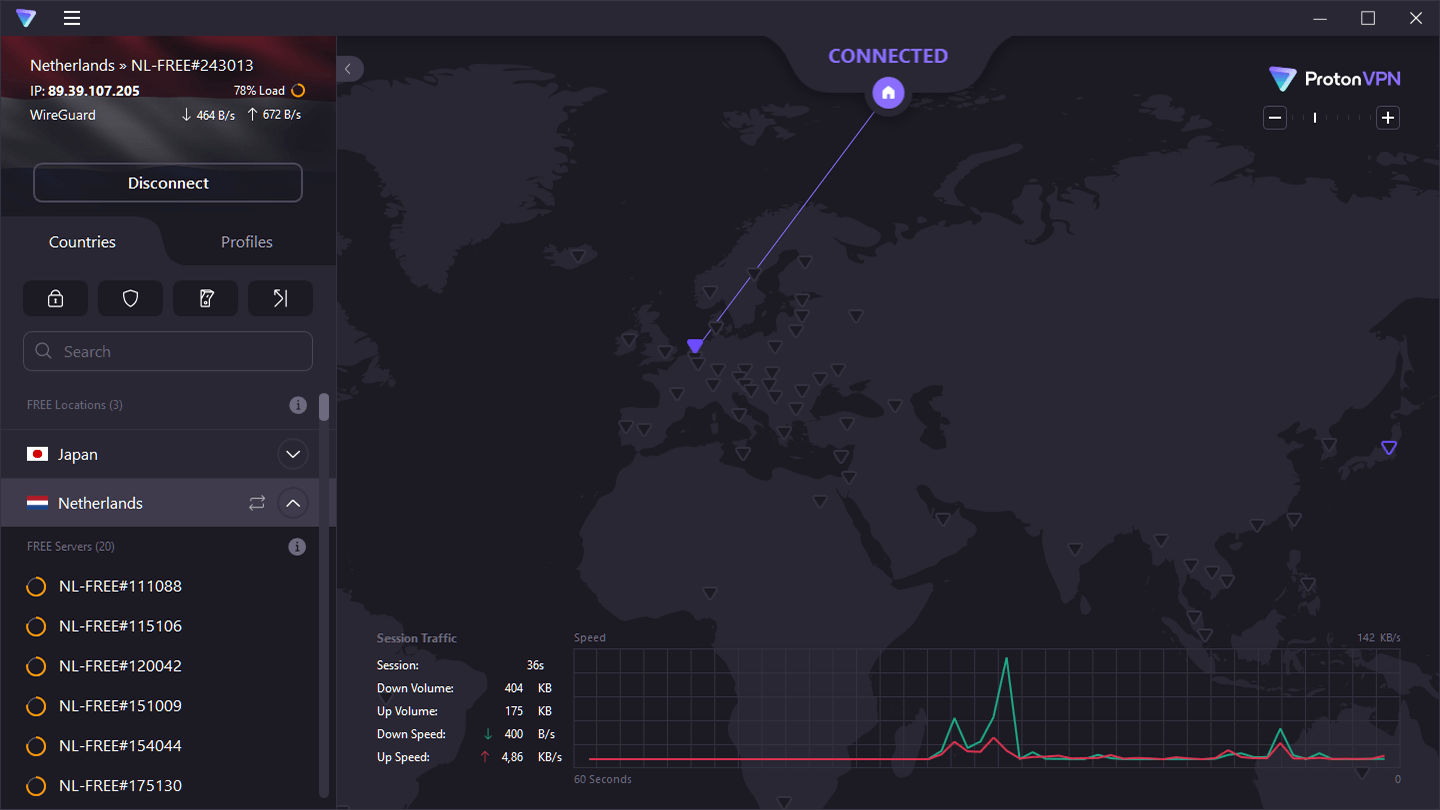Expand the Japan server list
The height and width of the screenshot is (810, 1440).
pos(293,454)
